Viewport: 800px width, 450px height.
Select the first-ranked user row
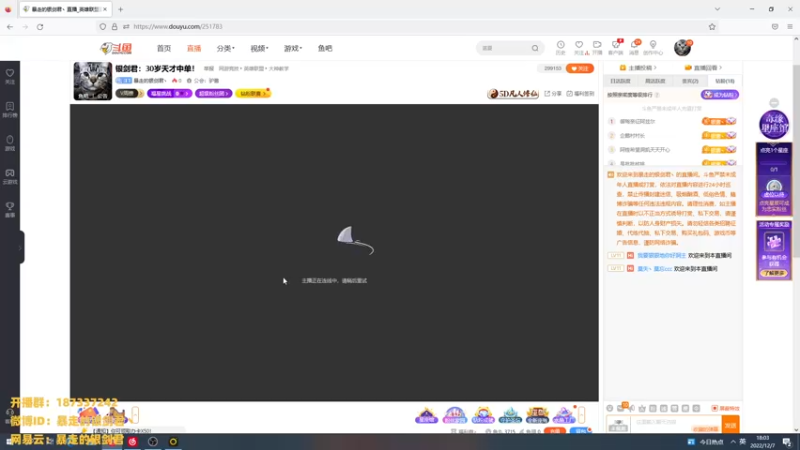point(672,121)
